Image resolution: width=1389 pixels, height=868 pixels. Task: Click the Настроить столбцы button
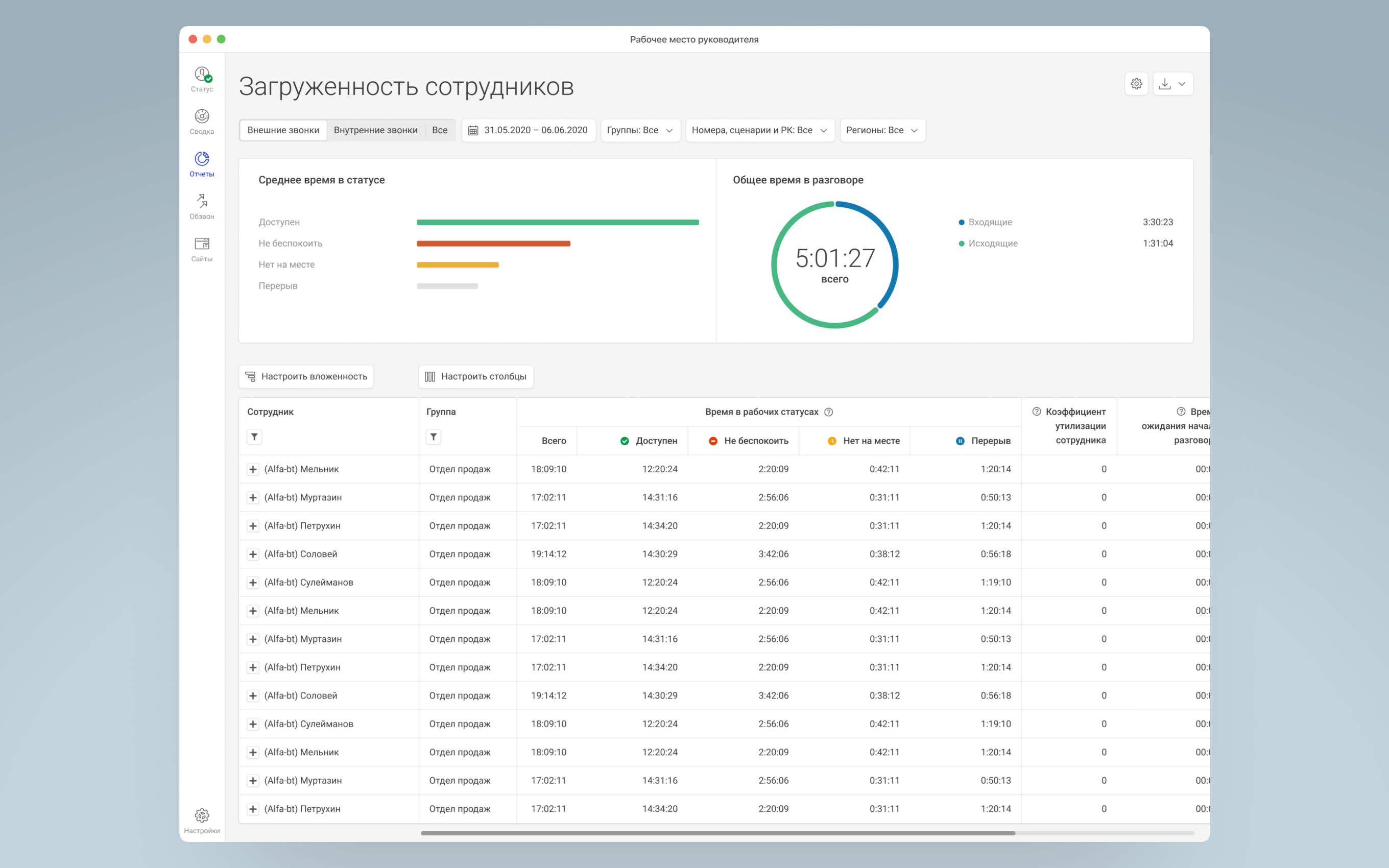pyautogui.click(x=475, y=377)
